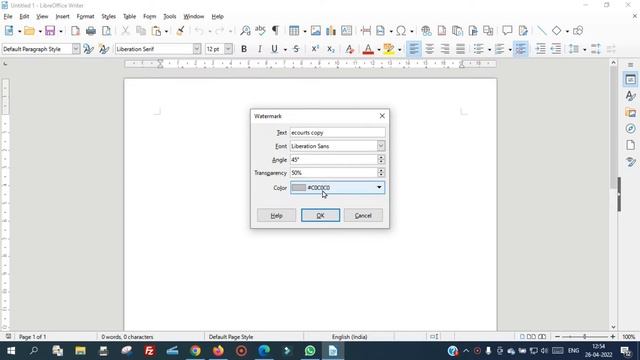
Task: Click the Watermark Text field
Action: tap(338, 133)
